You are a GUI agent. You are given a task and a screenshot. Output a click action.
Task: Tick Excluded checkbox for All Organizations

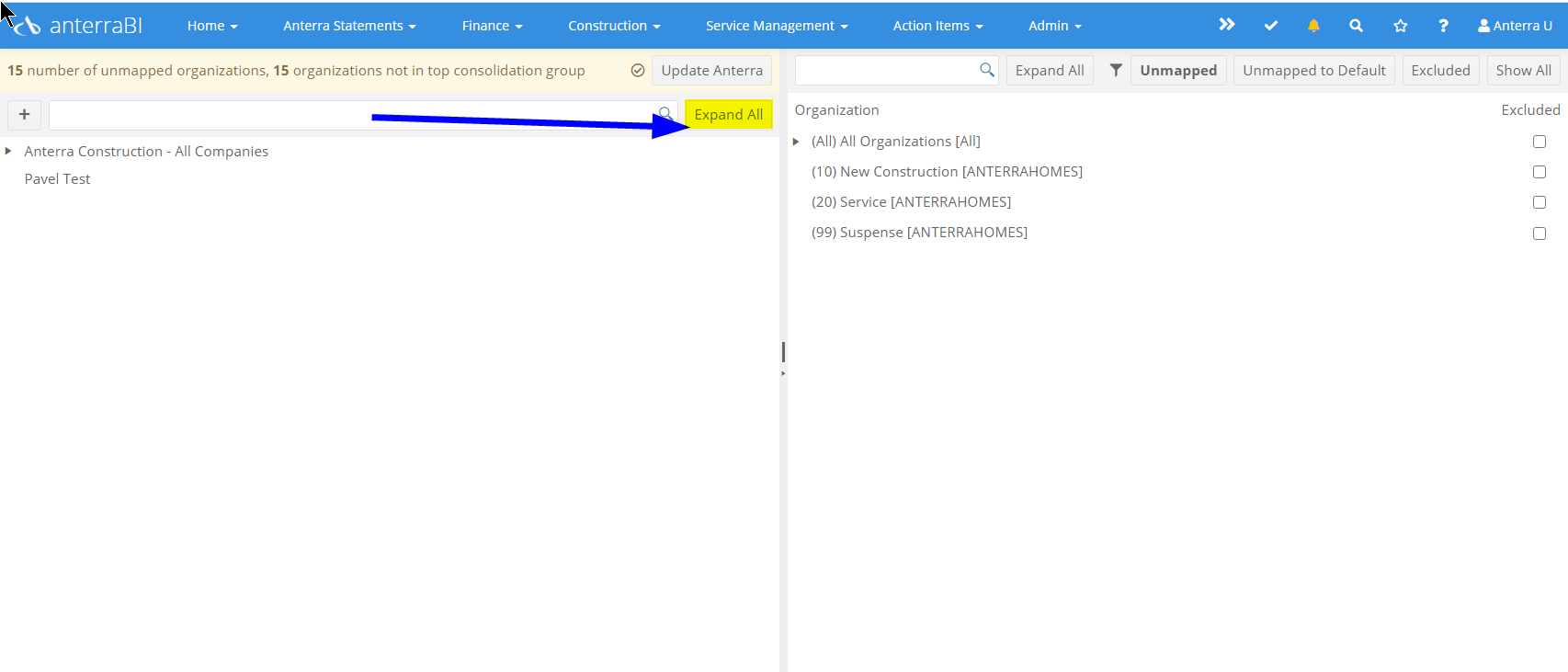(1540, 142)
